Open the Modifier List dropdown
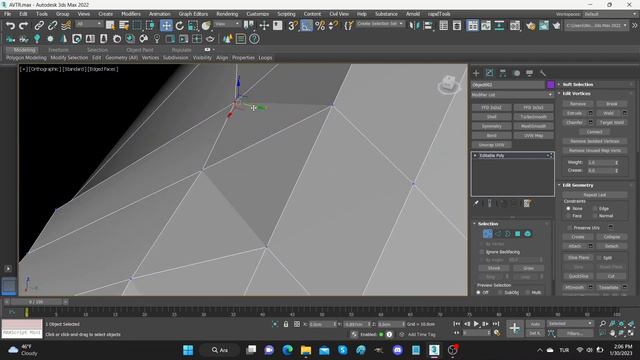The height and width of the screenshot is (360, 640). tap(512, 95)
